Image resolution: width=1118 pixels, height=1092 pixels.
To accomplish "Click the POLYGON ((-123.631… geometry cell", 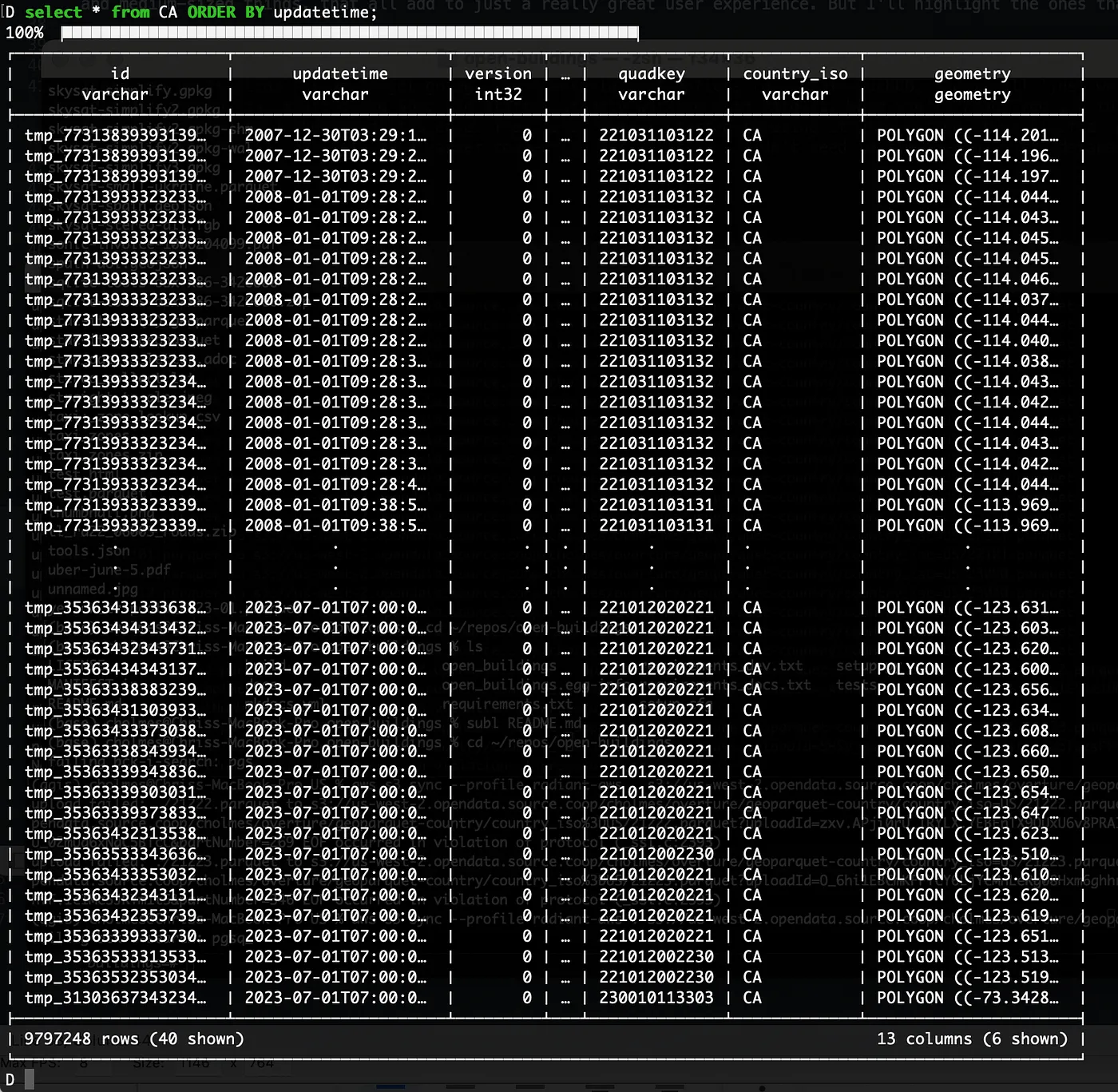I will 967,608.
